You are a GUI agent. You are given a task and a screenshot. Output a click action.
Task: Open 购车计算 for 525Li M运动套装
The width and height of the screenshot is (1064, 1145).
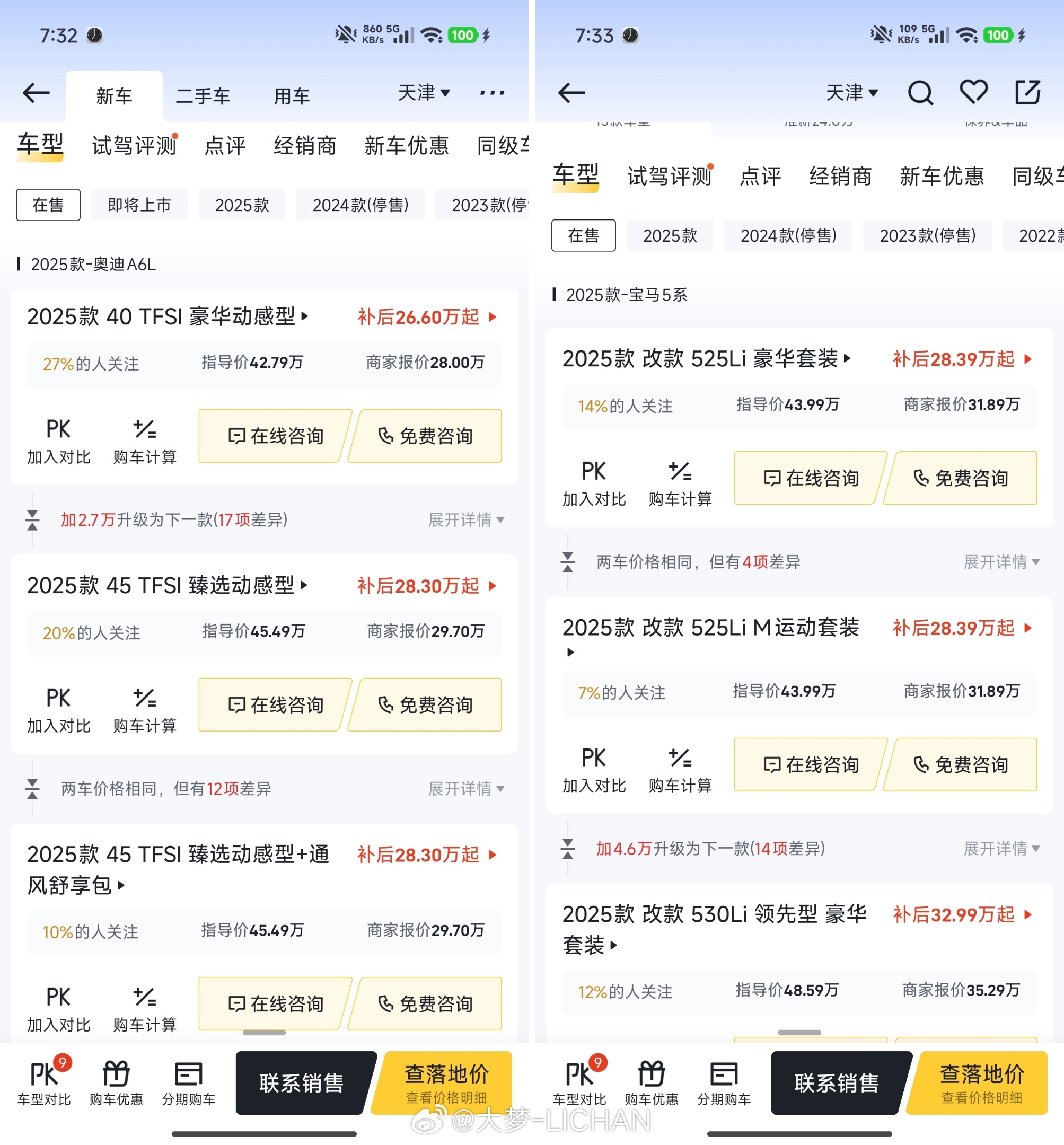point(680,770)
